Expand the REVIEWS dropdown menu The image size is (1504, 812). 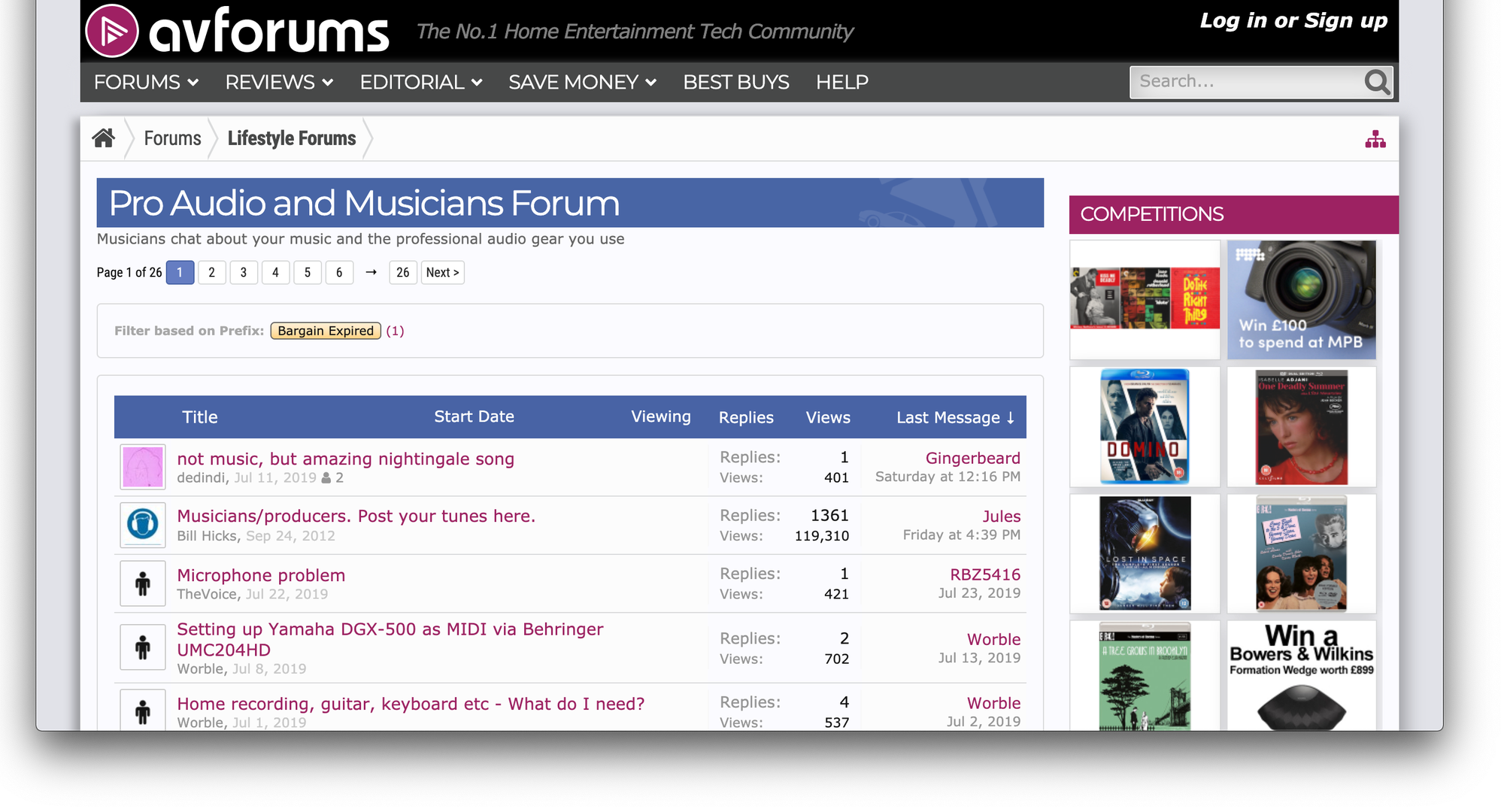point(279,82)
